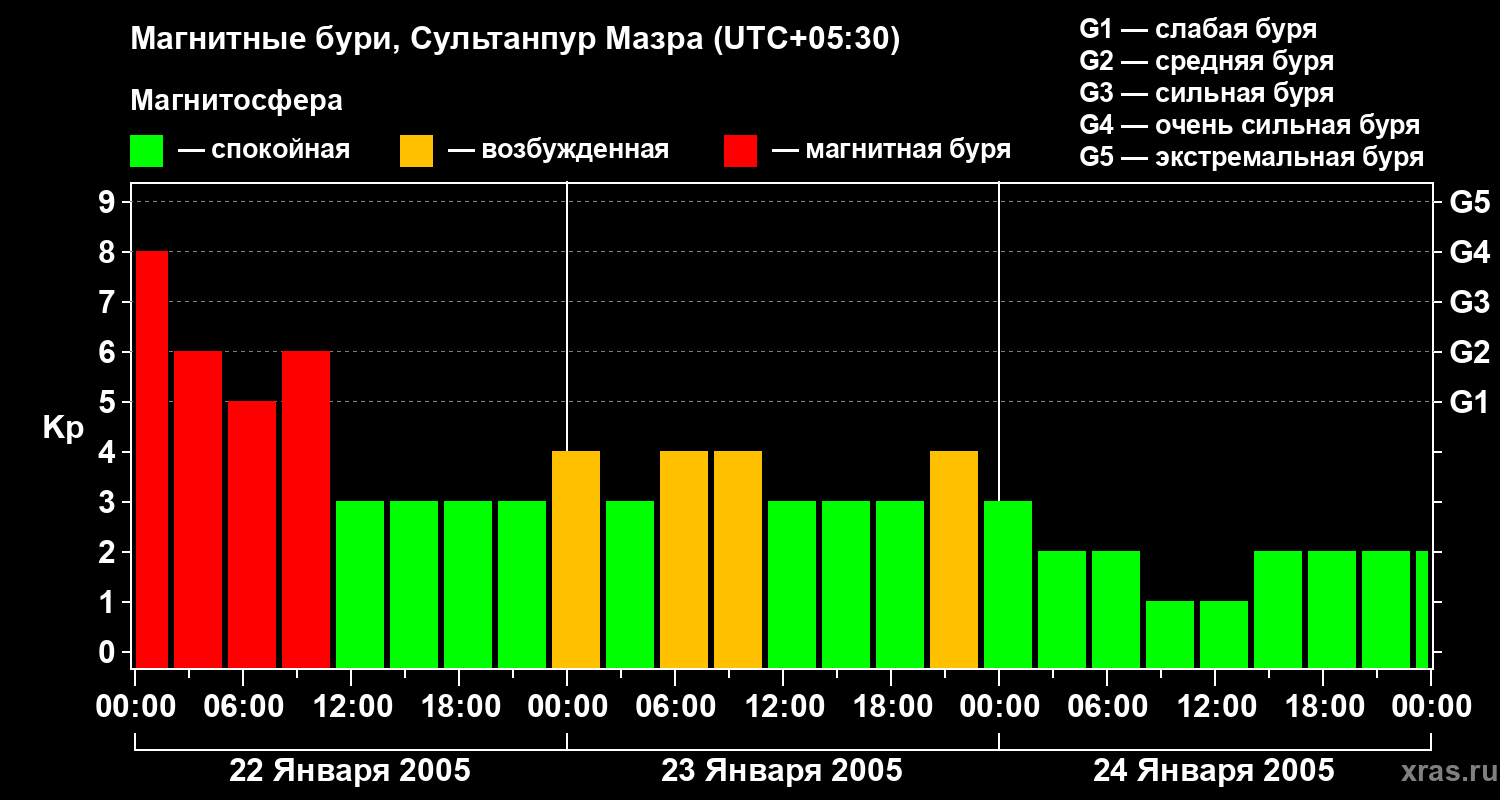Click the 'G2' label on right axis
Image resolution: width=1500 pixels, height=800 pixels.
click(x=1469, y=353)
